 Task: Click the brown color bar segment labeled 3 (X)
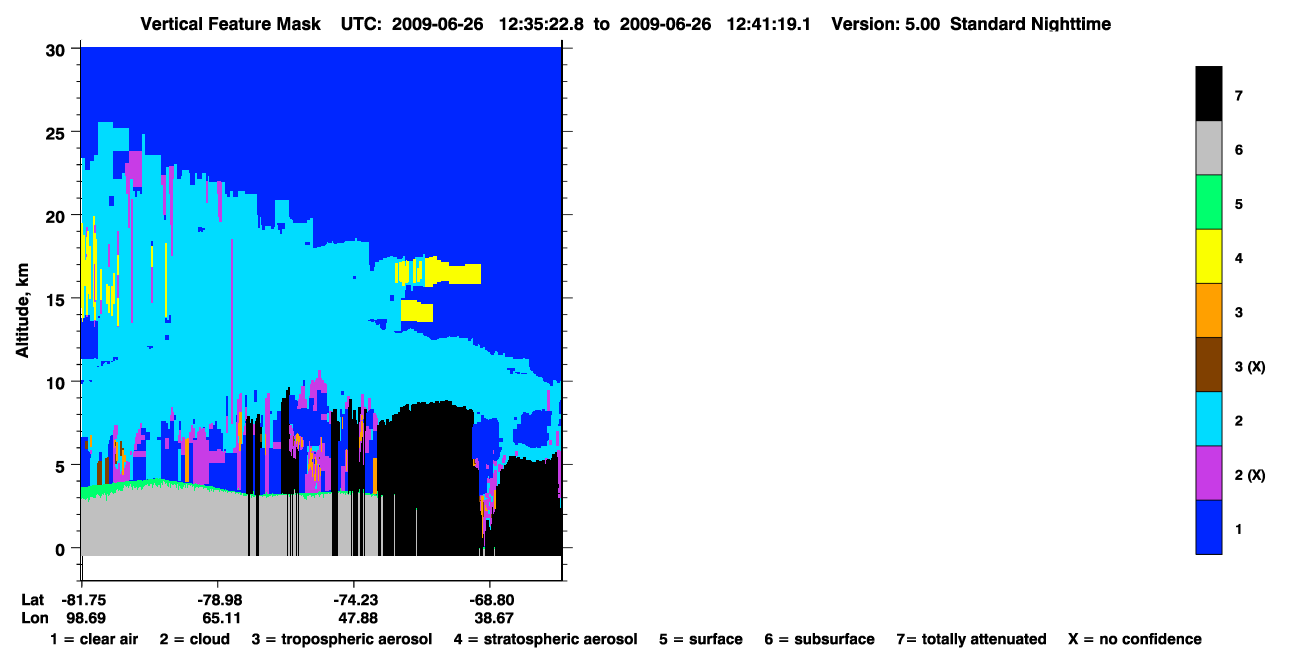pos(1209,364)
